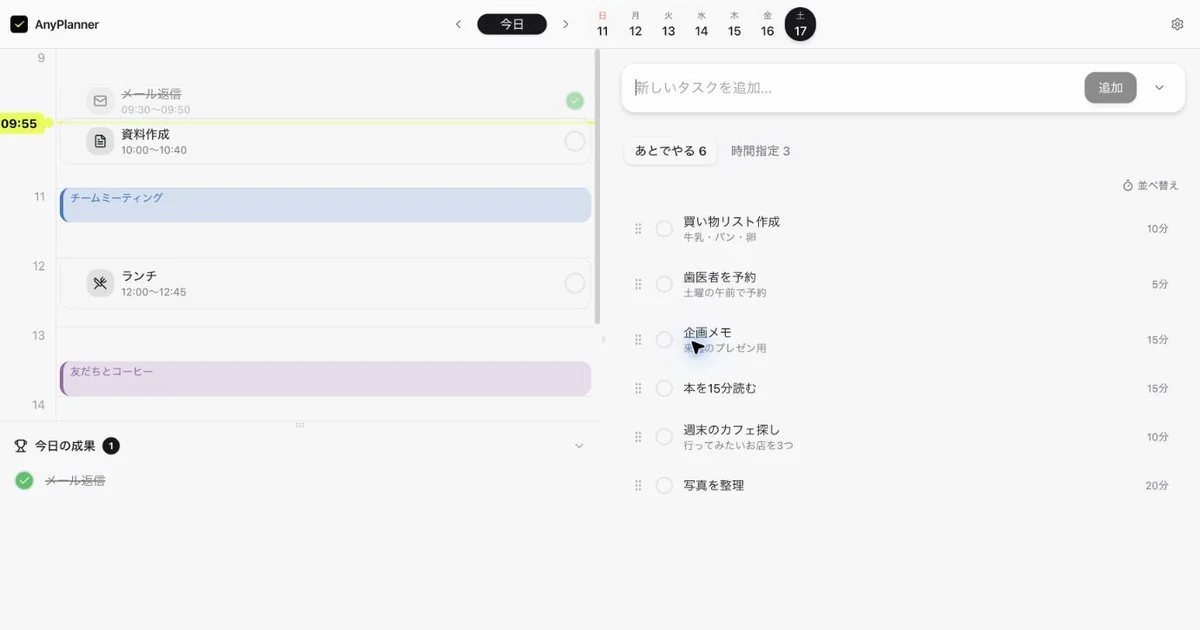1200x630 pixels.
Task: Click the trophy icon beside 今日の成果
Action: click(21, 446)
